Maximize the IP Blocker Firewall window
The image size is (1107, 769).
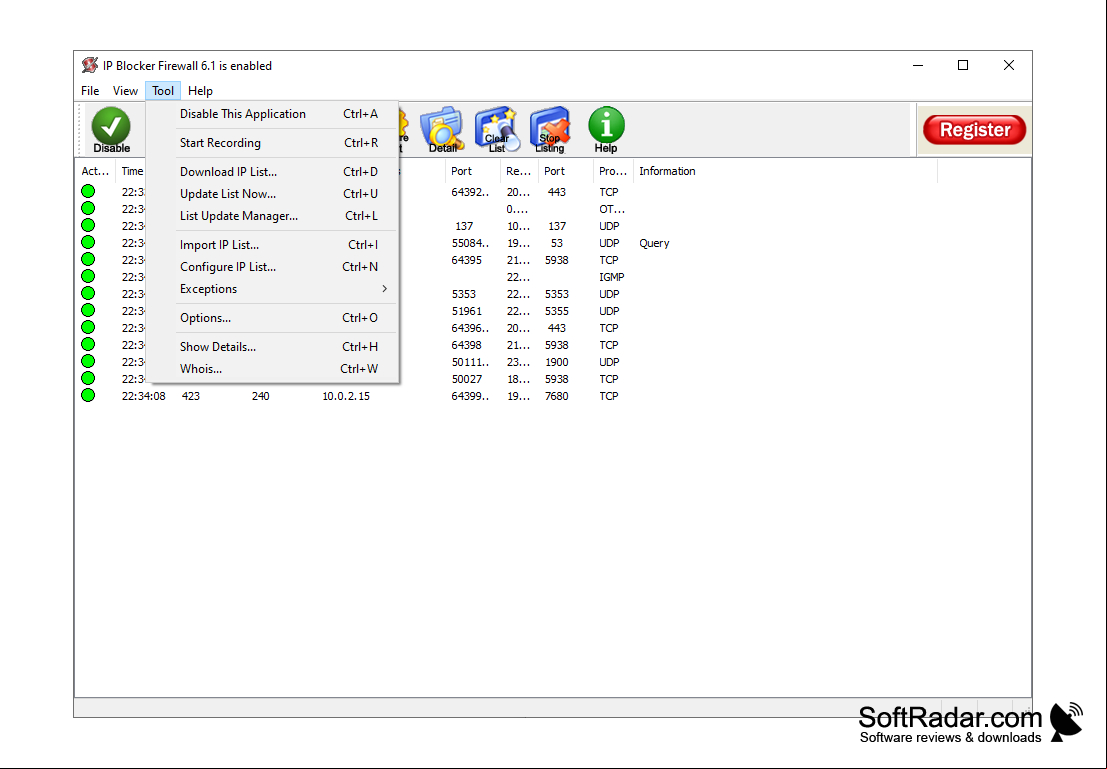(963, 66)
